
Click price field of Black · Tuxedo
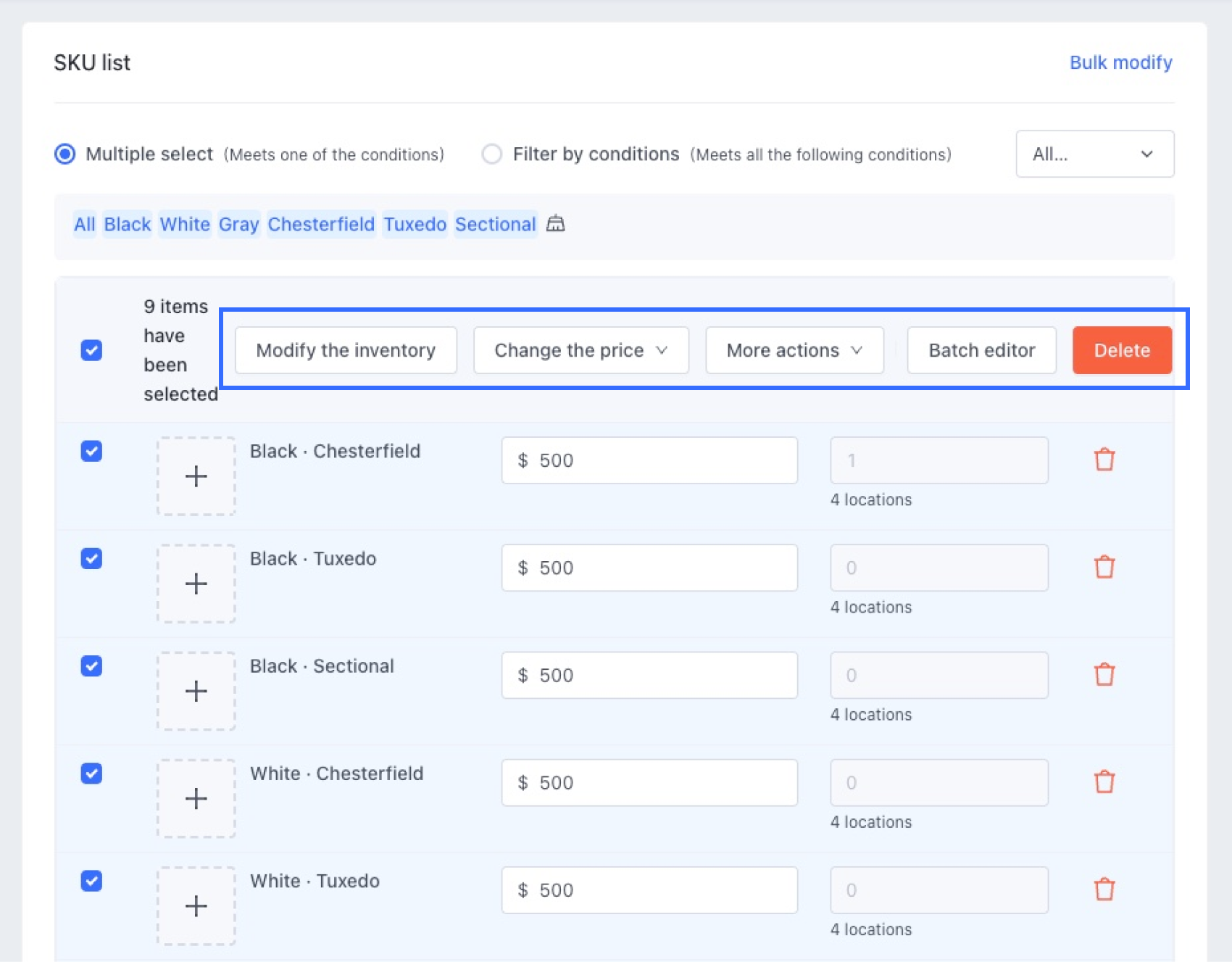tap(649, 568)
